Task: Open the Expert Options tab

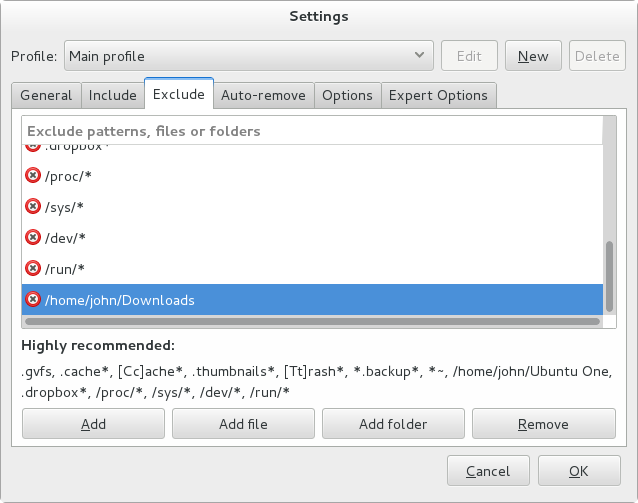Action: (x=438, y=96)
